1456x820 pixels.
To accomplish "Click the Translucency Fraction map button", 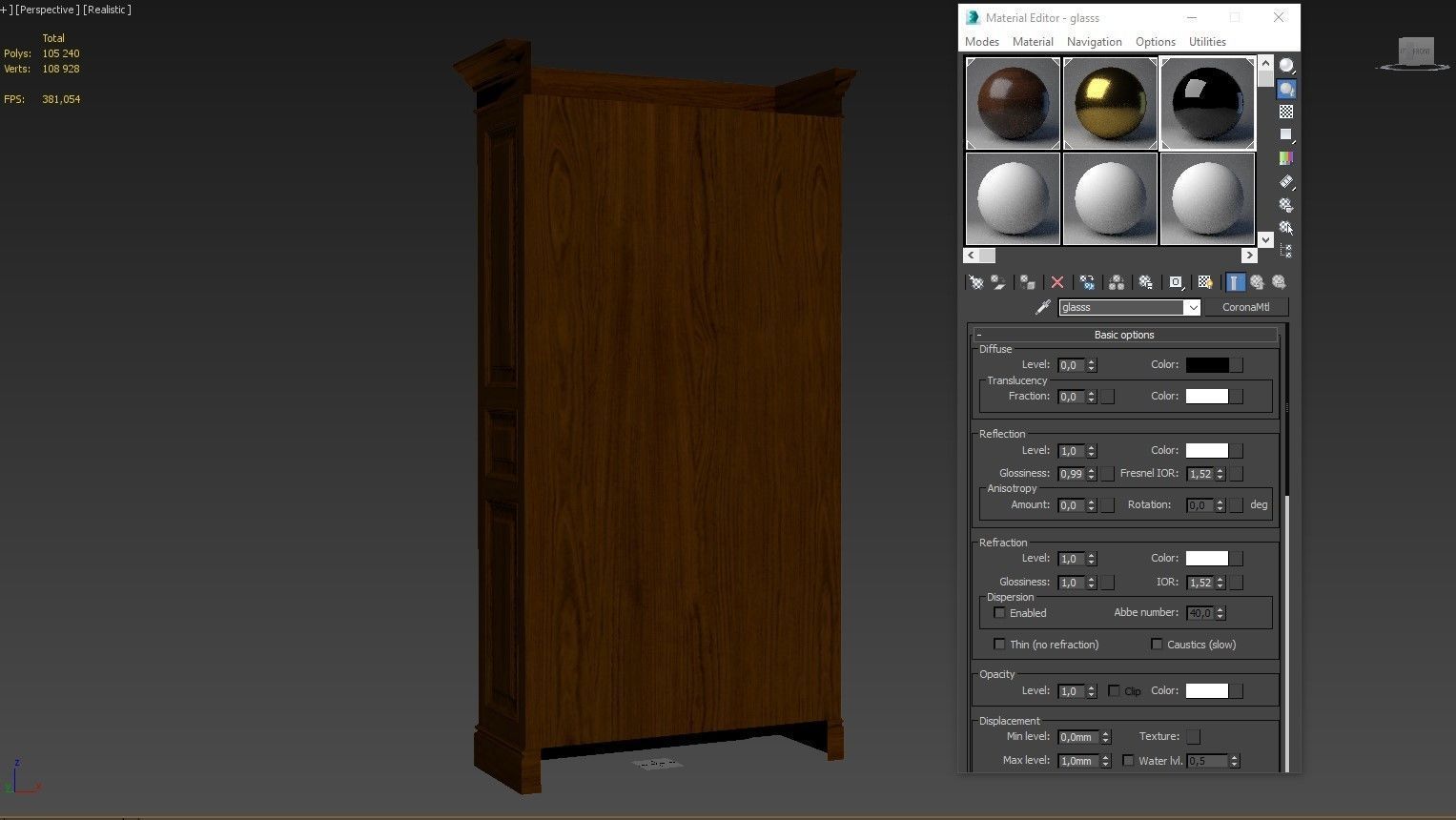I will point(1107,397).
